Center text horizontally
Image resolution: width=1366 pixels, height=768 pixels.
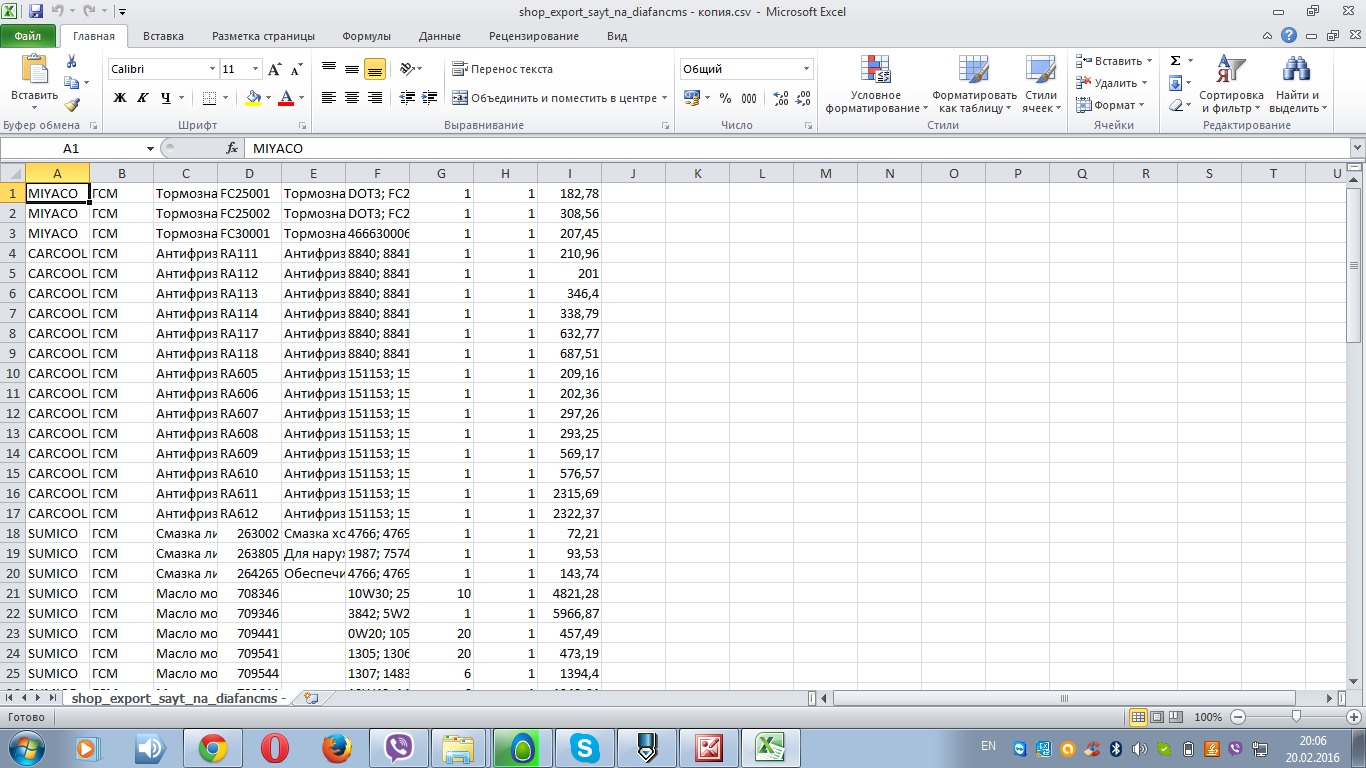(352, 98)
